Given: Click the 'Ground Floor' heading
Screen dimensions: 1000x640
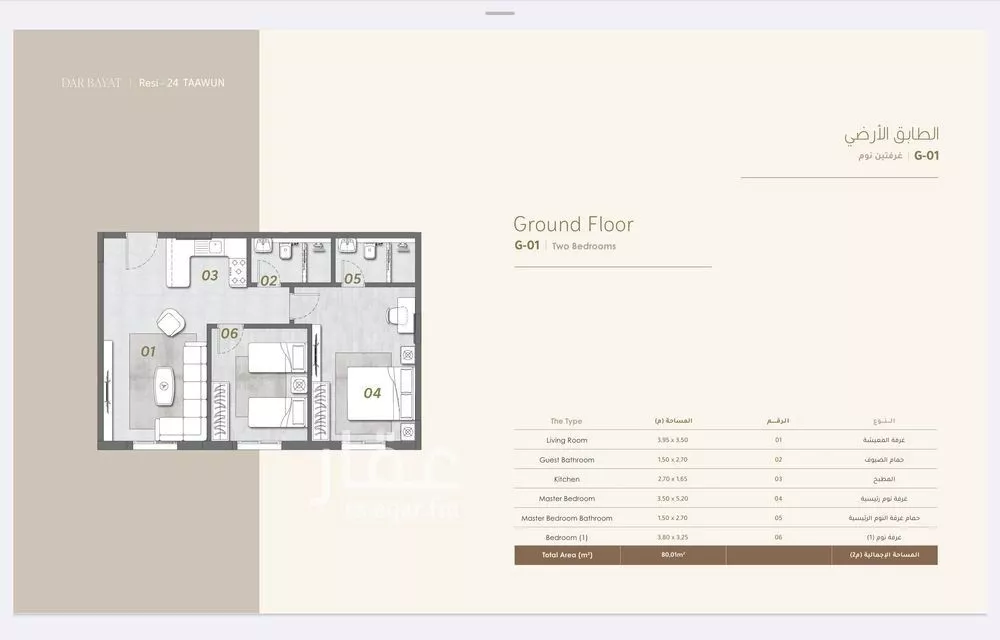Looking at the screenshot, I should [x=573, y=224].
